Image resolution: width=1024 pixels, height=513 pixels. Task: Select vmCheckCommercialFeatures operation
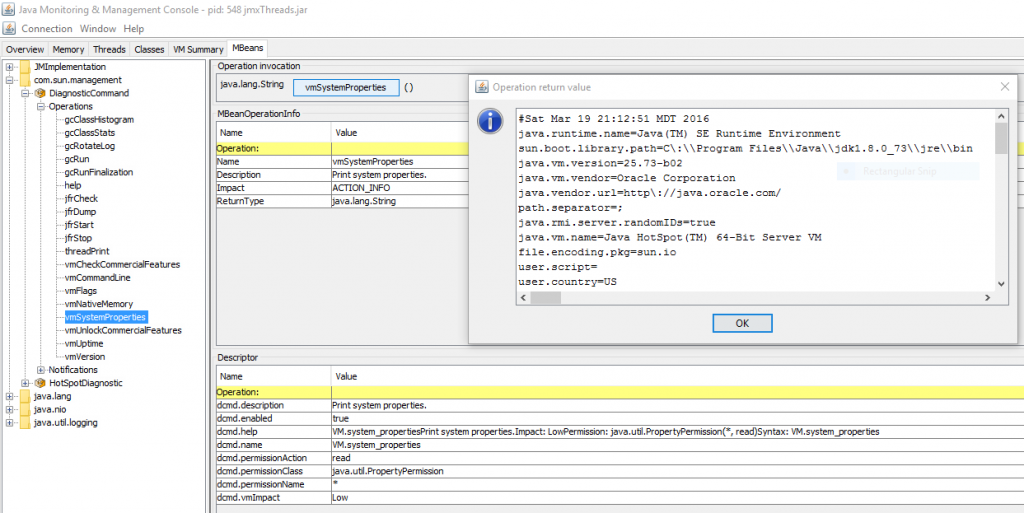point(122,264)
